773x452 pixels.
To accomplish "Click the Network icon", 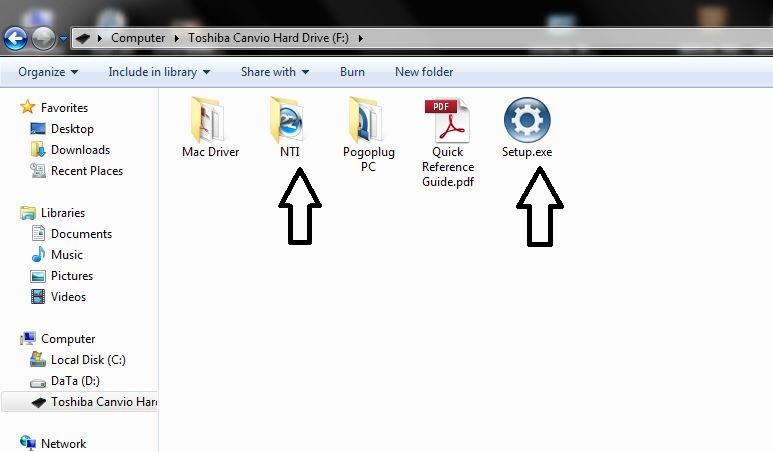I will click(28, 443).
